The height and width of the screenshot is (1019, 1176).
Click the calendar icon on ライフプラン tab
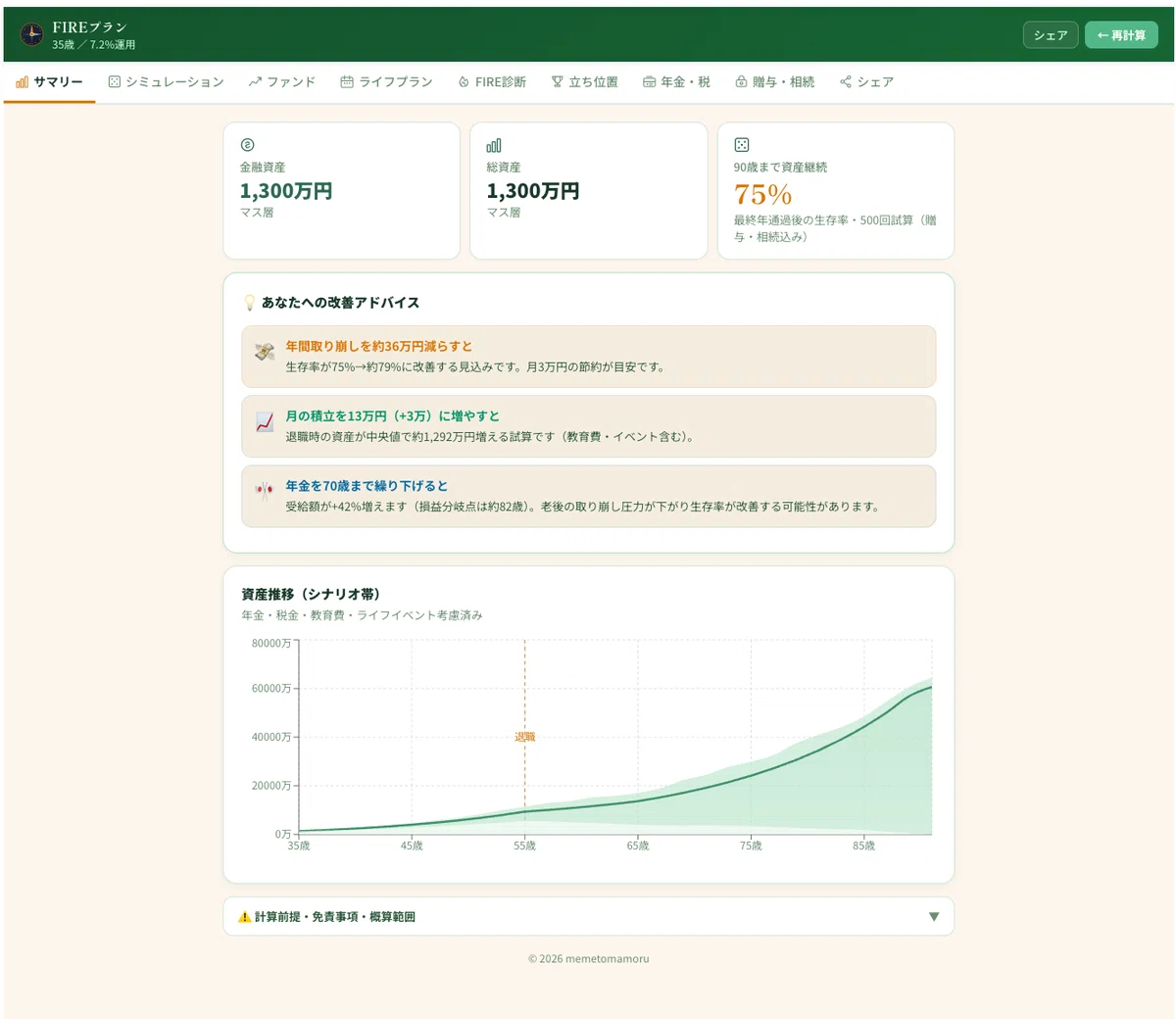(347, 82)
